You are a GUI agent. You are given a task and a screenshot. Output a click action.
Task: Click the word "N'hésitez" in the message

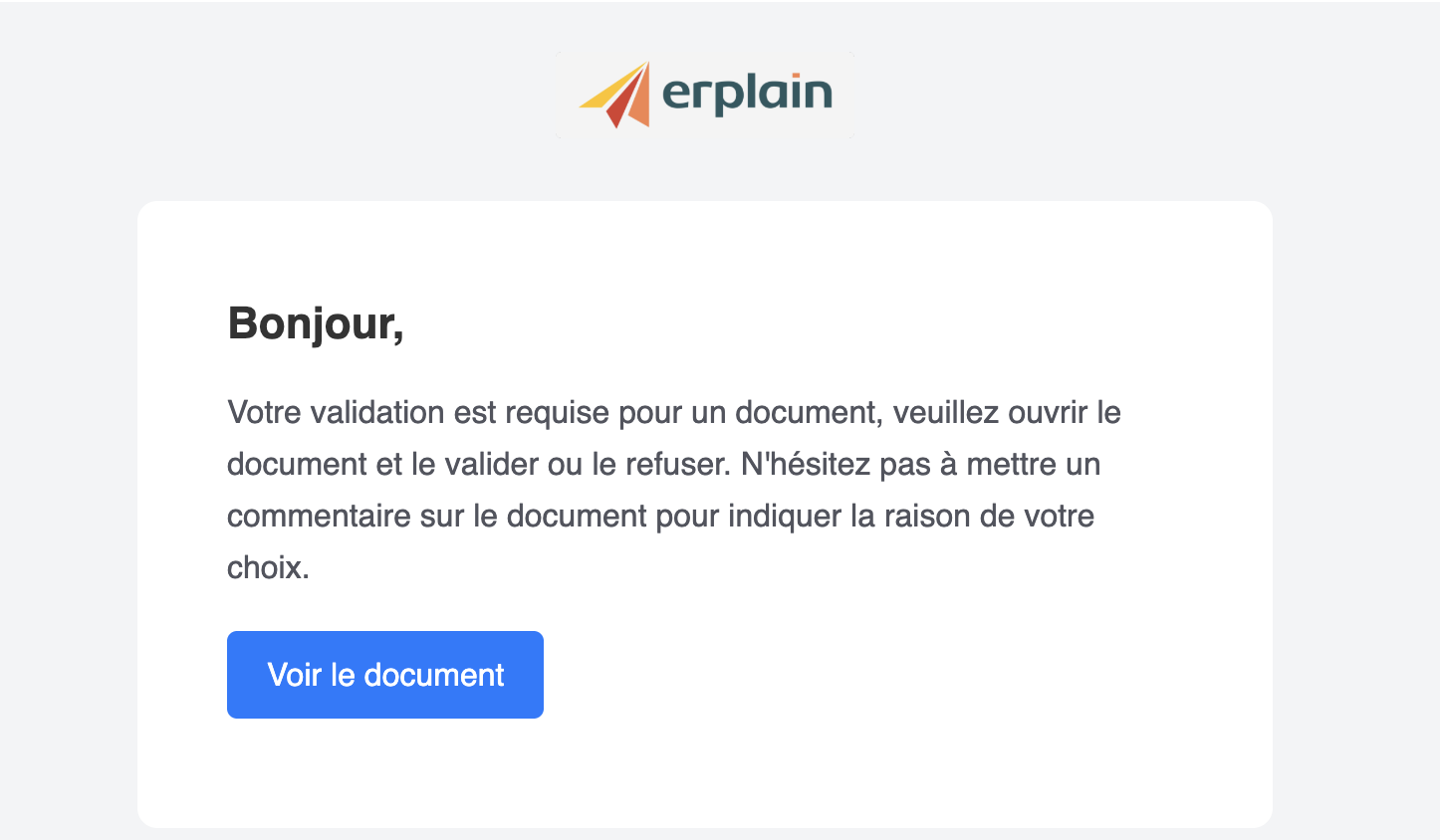(x=806, y=464)
